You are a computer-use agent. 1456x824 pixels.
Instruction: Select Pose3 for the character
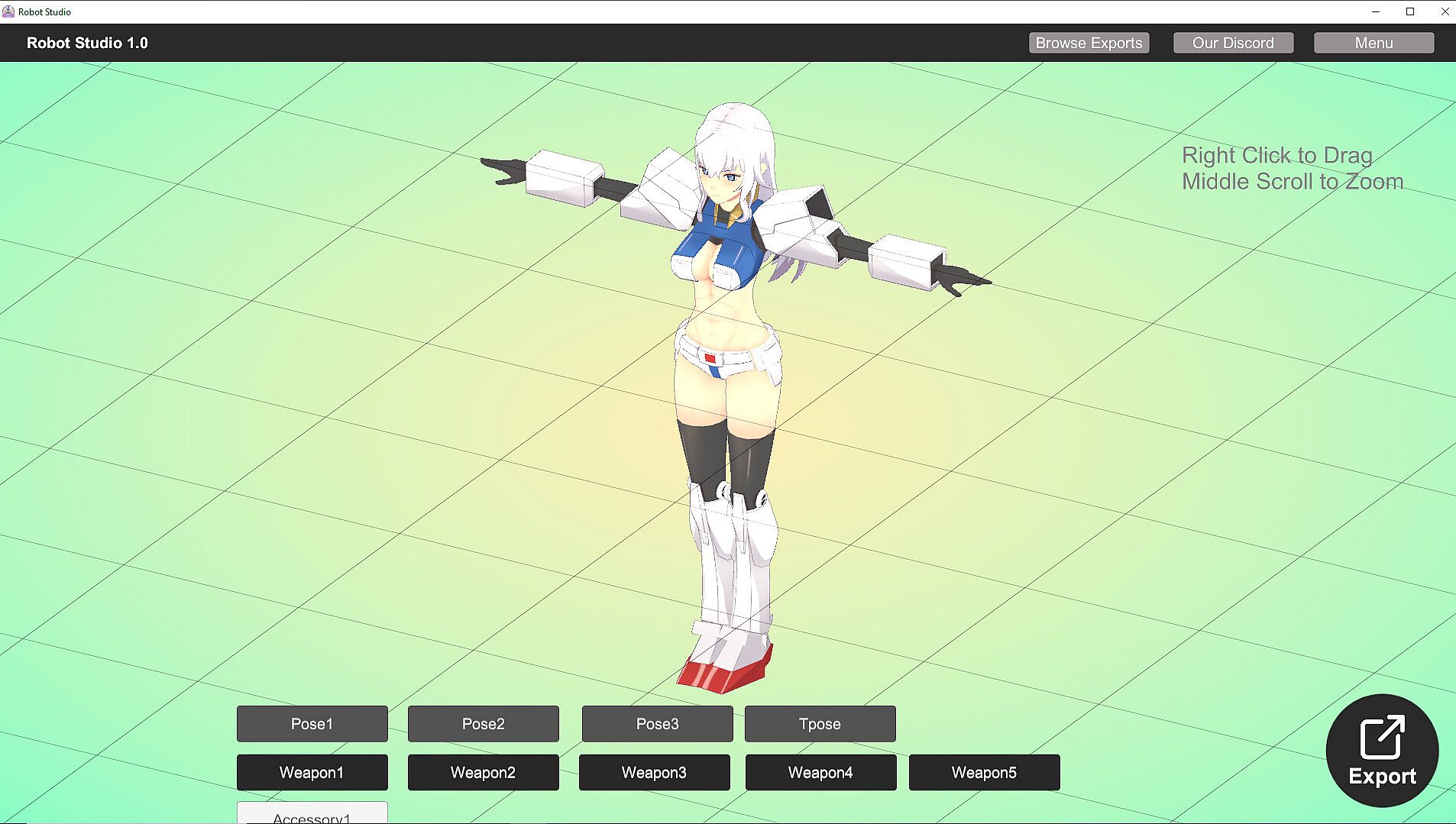(x=658, y=724)
